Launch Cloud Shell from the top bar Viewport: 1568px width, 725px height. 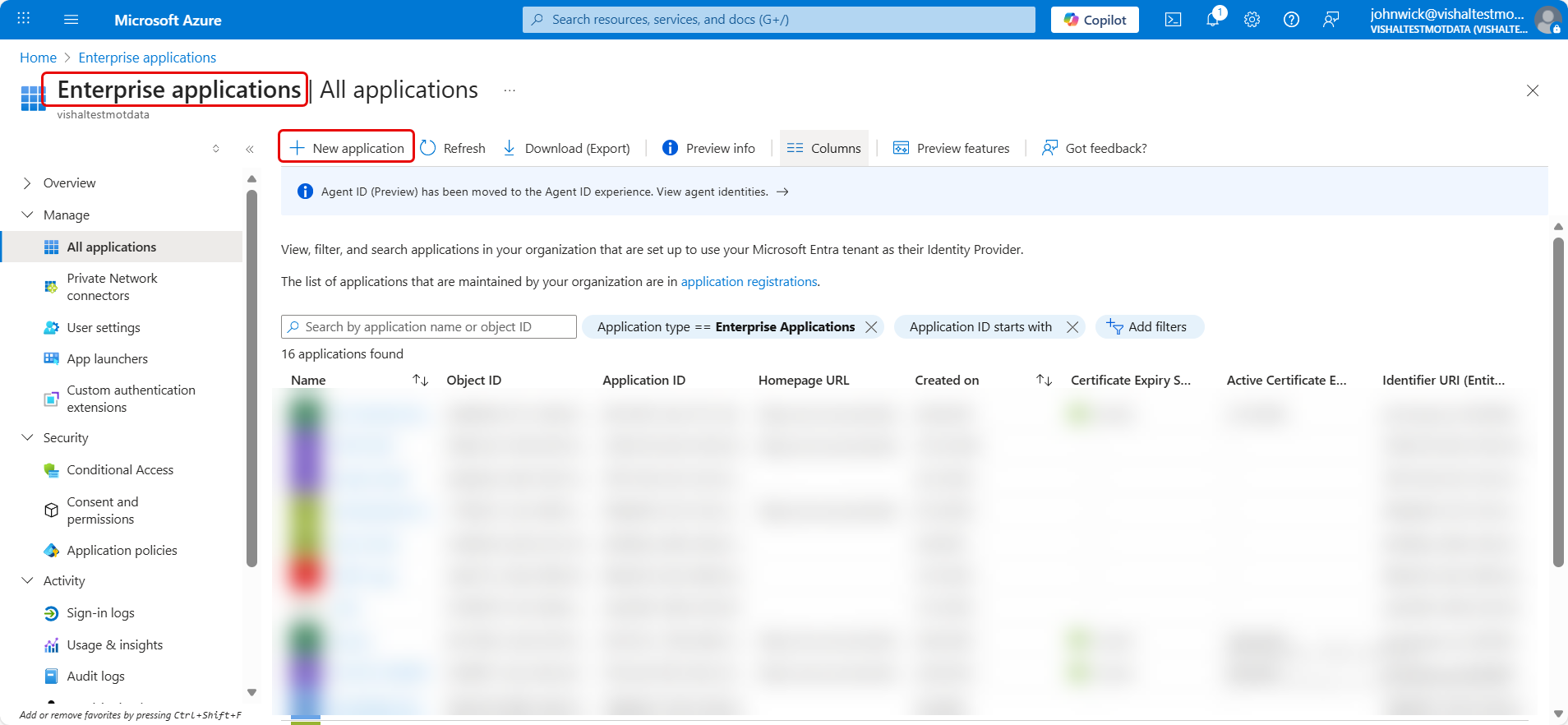tap(1173, 20)
